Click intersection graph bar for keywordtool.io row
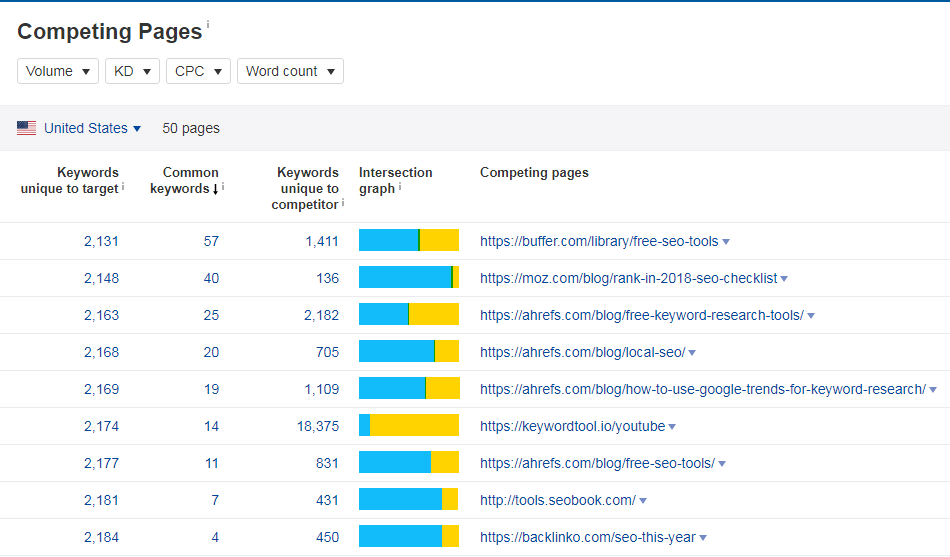950x557 pixels. [x=409, y=425]
